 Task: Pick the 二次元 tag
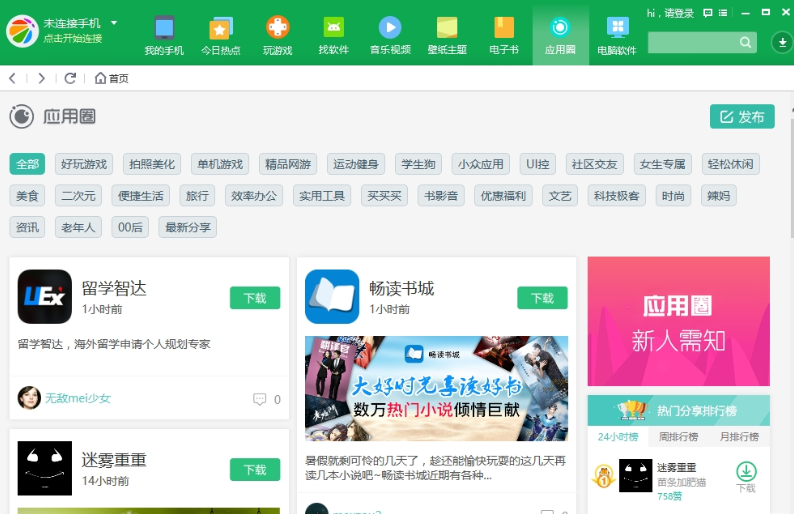pyautogui.click(x=78, y=195)
